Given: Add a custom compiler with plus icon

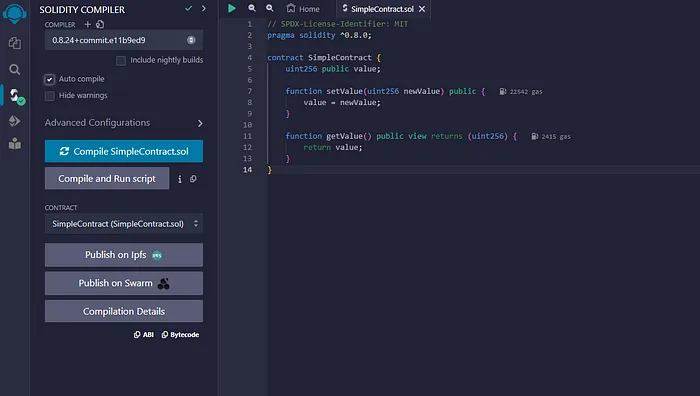Looking at the screenshot, I should [x=88, y=24].
